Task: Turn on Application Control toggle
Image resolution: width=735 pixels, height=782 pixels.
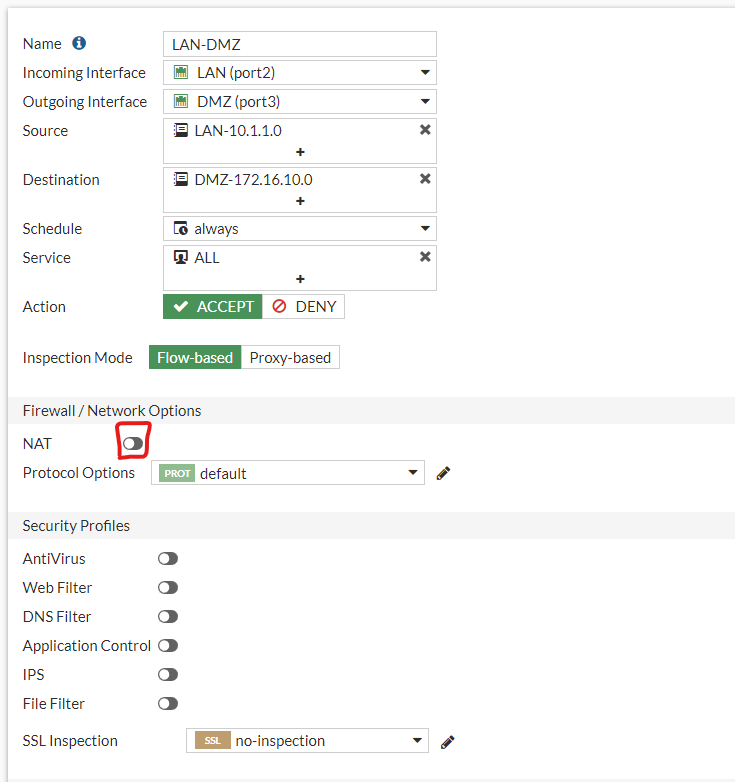Action: click(168, 645)
